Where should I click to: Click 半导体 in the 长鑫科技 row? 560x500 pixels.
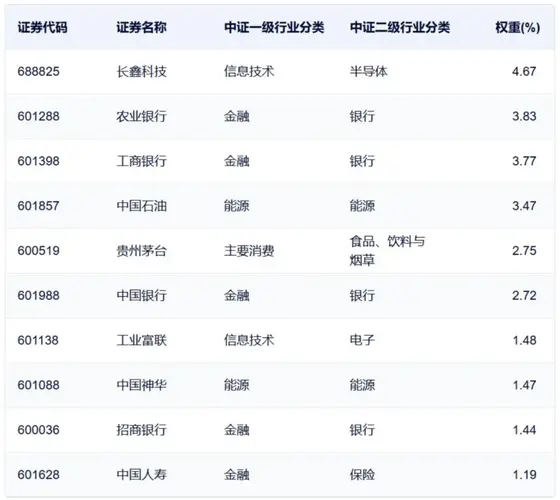[x=369, y=71]
